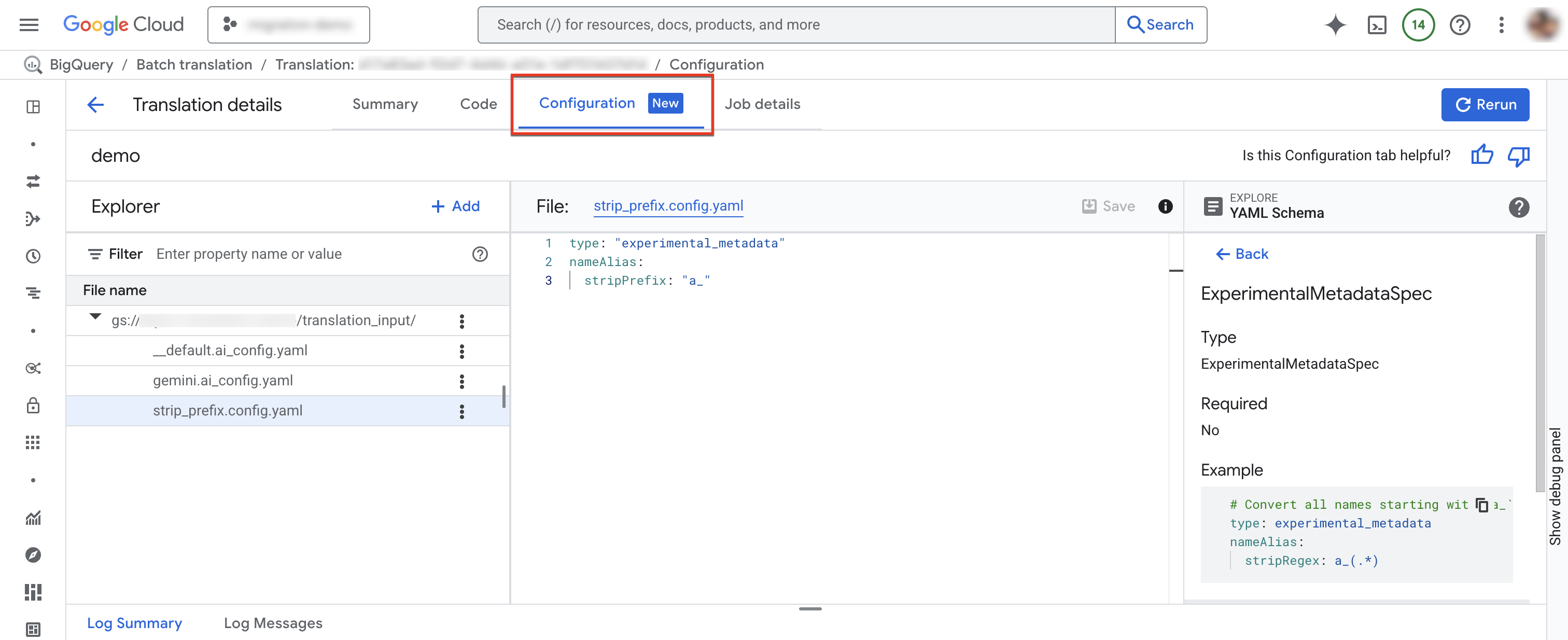1568x640 pixels.
Task: Collapse the translation_input folder
Action: [x=95, y=317]
